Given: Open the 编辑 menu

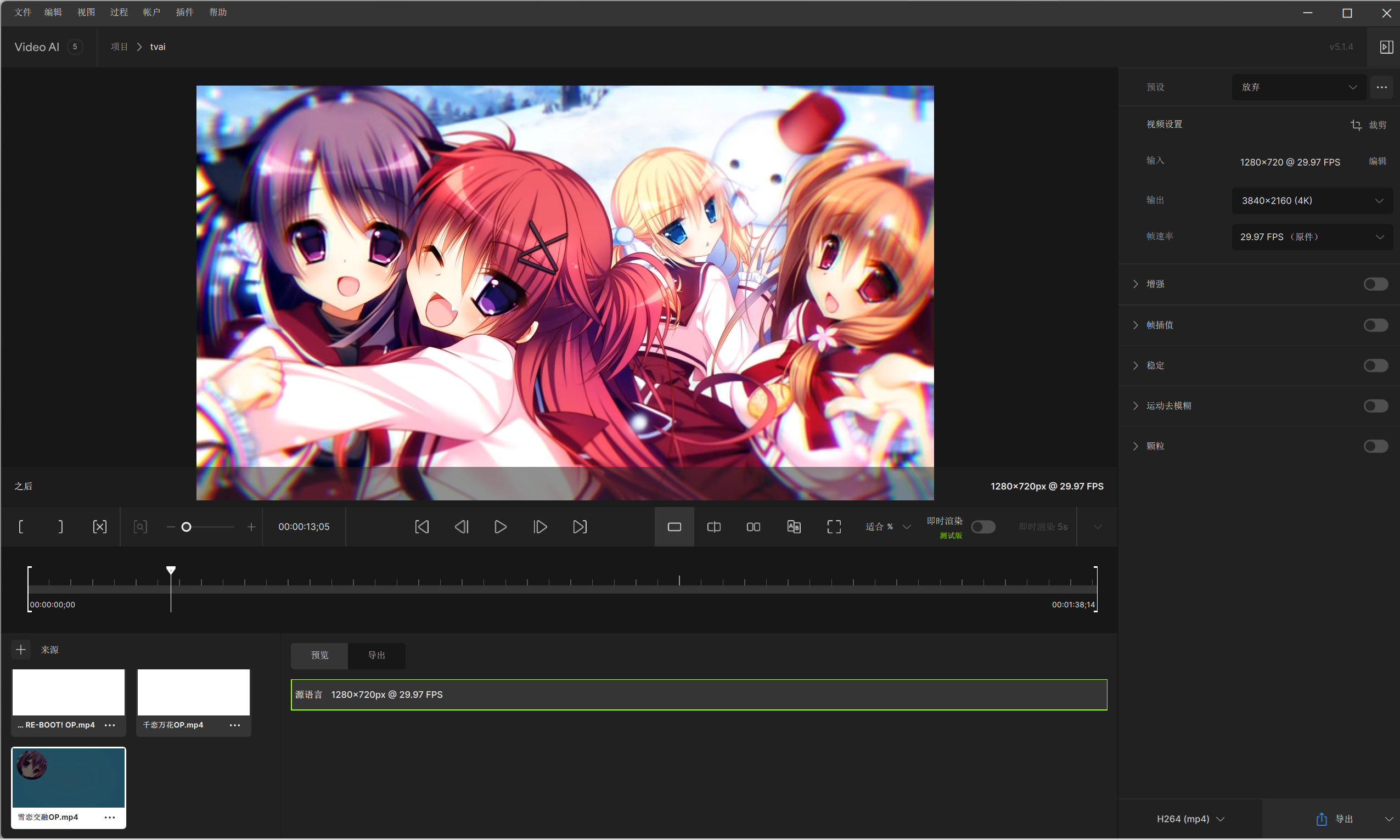Looking at the screenshot, I should point(53,12).
